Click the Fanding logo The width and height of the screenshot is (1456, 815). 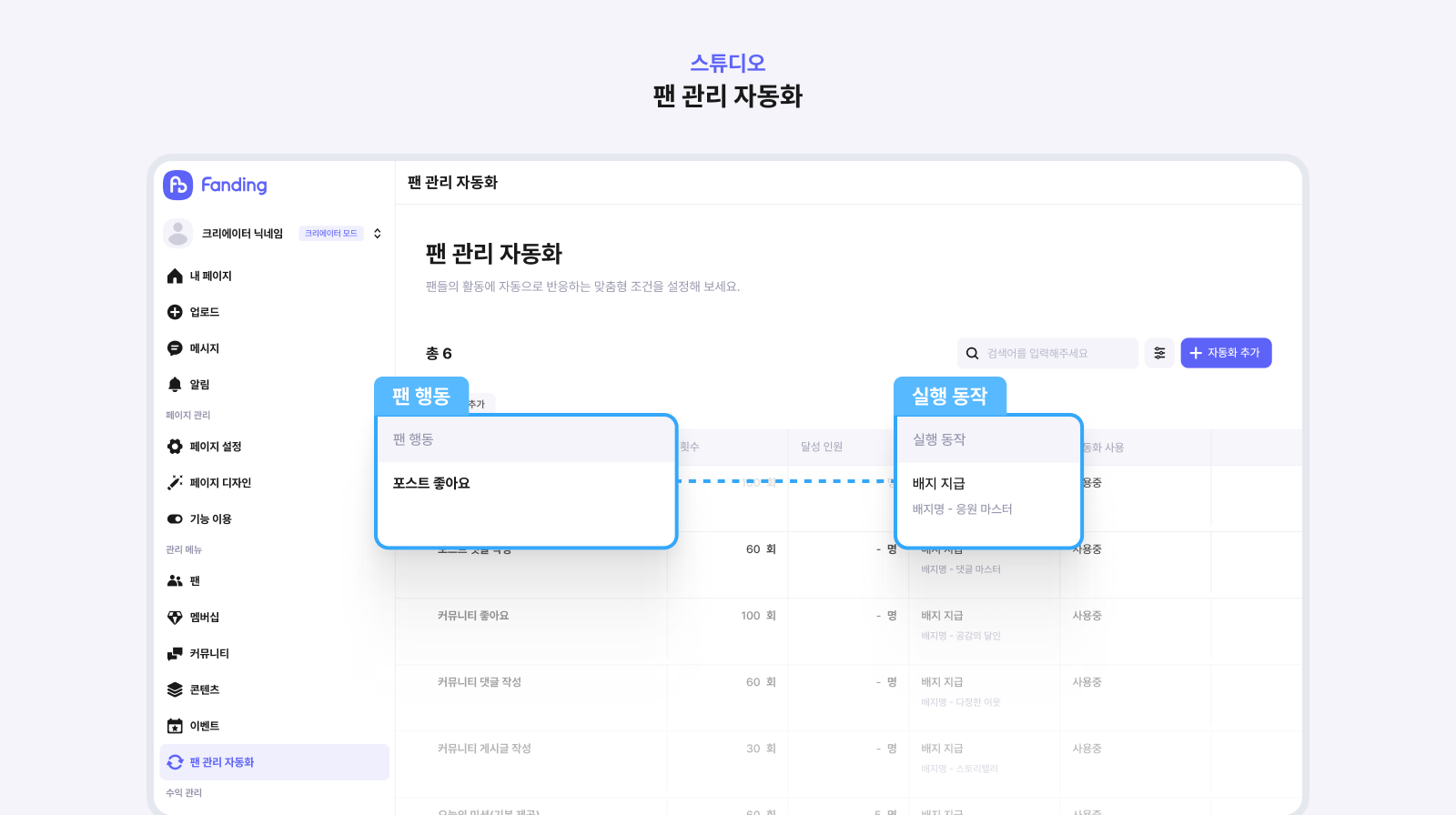(216, 185)
